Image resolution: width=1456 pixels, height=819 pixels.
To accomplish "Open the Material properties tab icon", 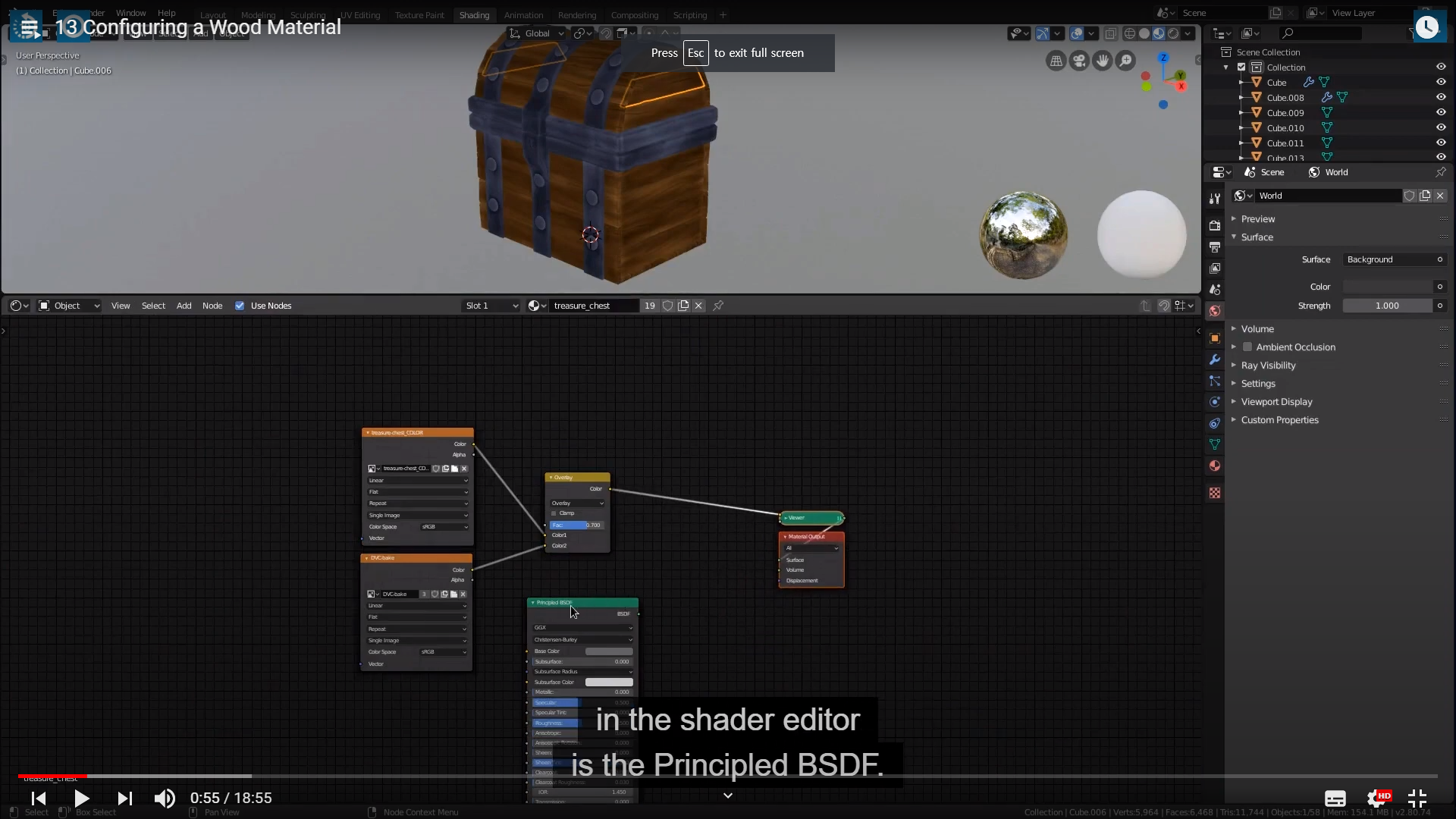I will pos(1215,466).
